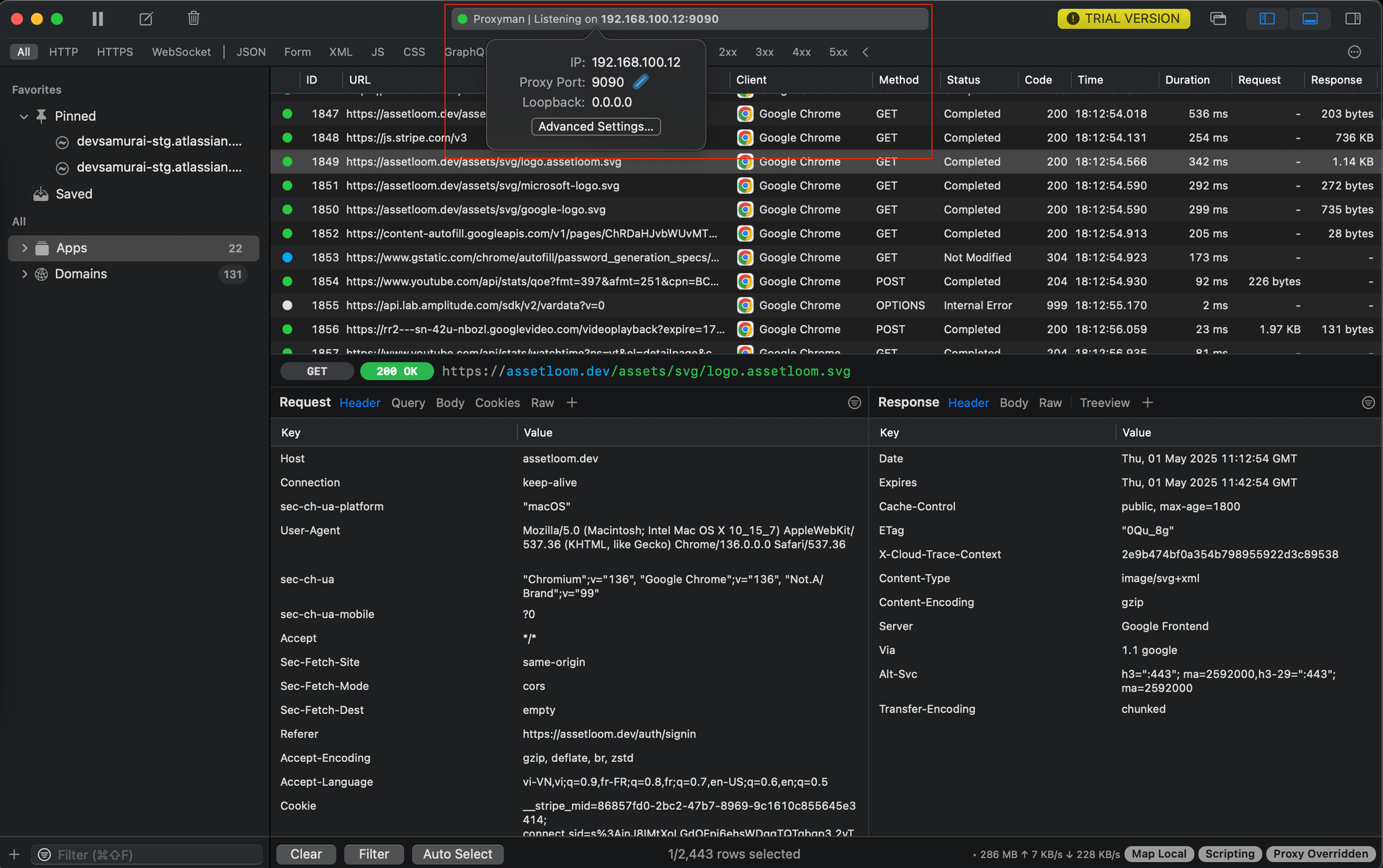Click the 200 OK status badge
Viewport: 1383px width, 868px height.
coord(397,371)
